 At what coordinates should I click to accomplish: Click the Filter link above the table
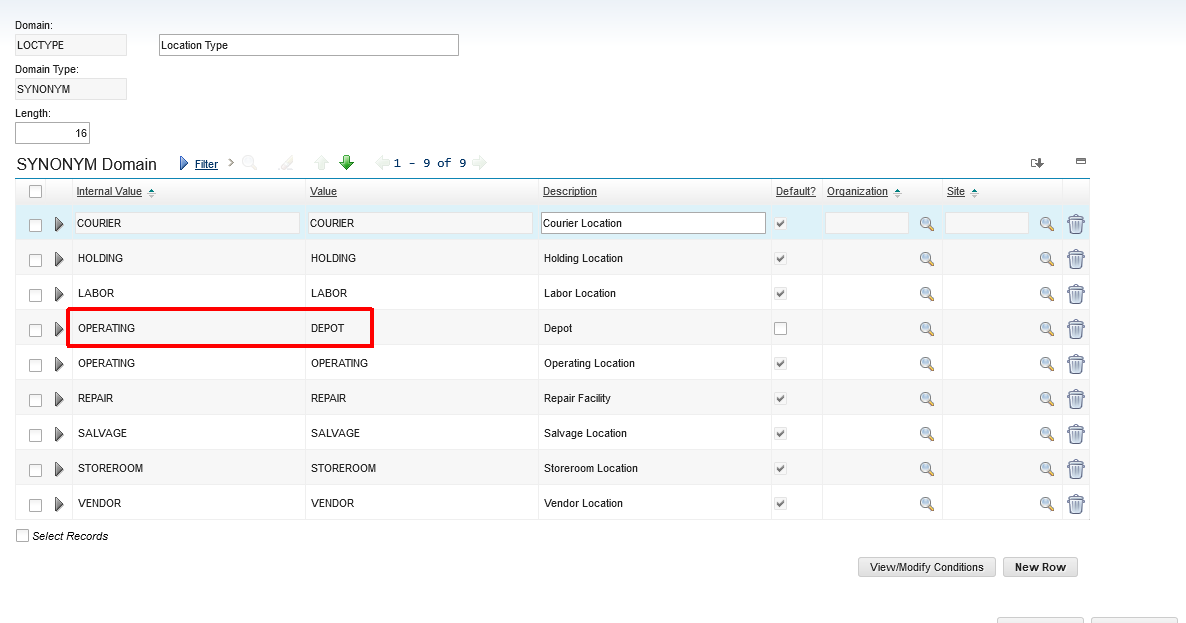click(x=204, y=163)
